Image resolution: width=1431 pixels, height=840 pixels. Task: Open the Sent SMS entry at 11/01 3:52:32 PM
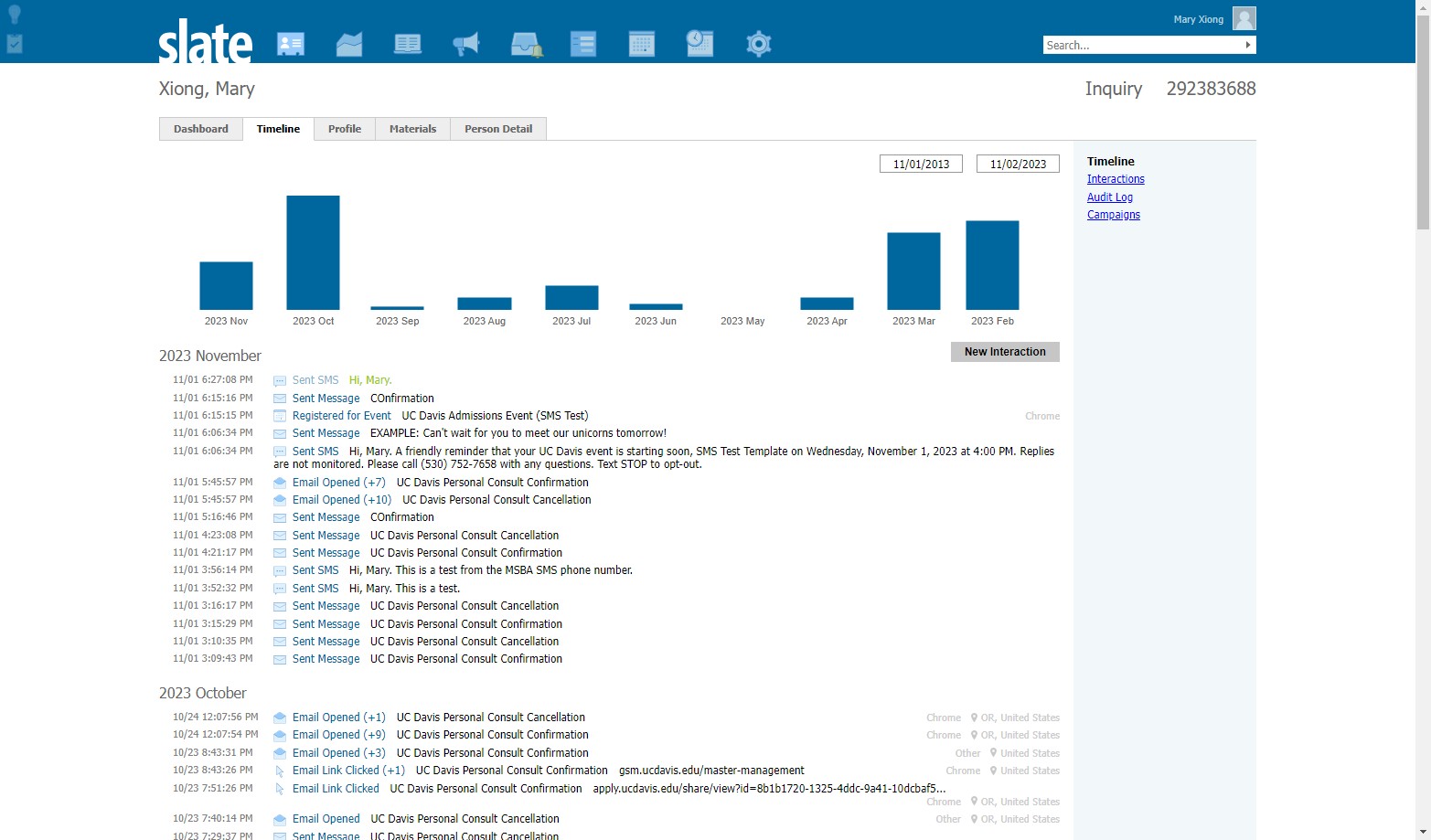(315, 589)
